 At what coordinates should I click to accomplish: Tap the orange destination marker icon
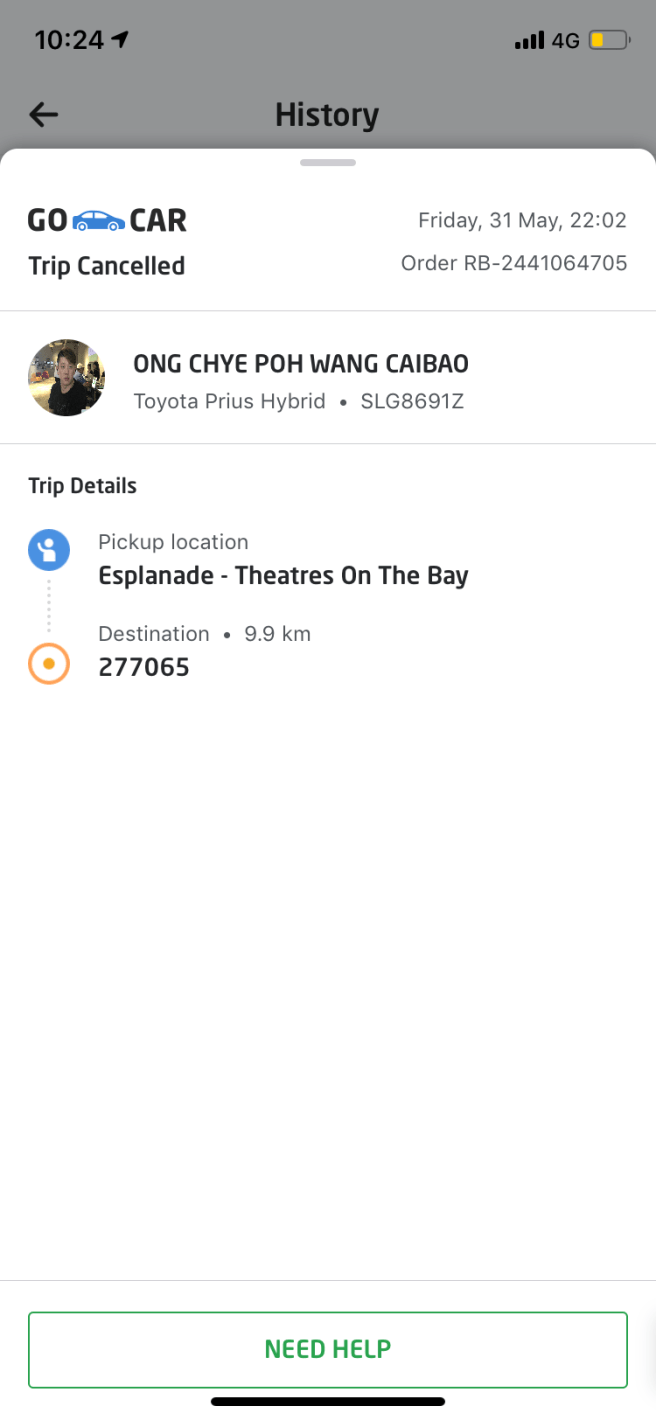tap(48, 663)
